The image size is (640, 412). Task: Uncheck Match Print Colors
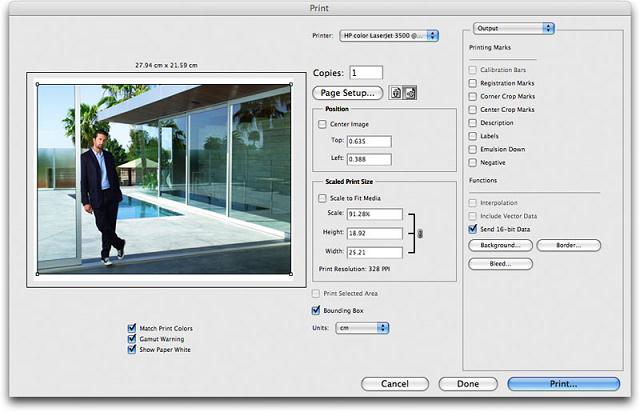tap(132, 328)
